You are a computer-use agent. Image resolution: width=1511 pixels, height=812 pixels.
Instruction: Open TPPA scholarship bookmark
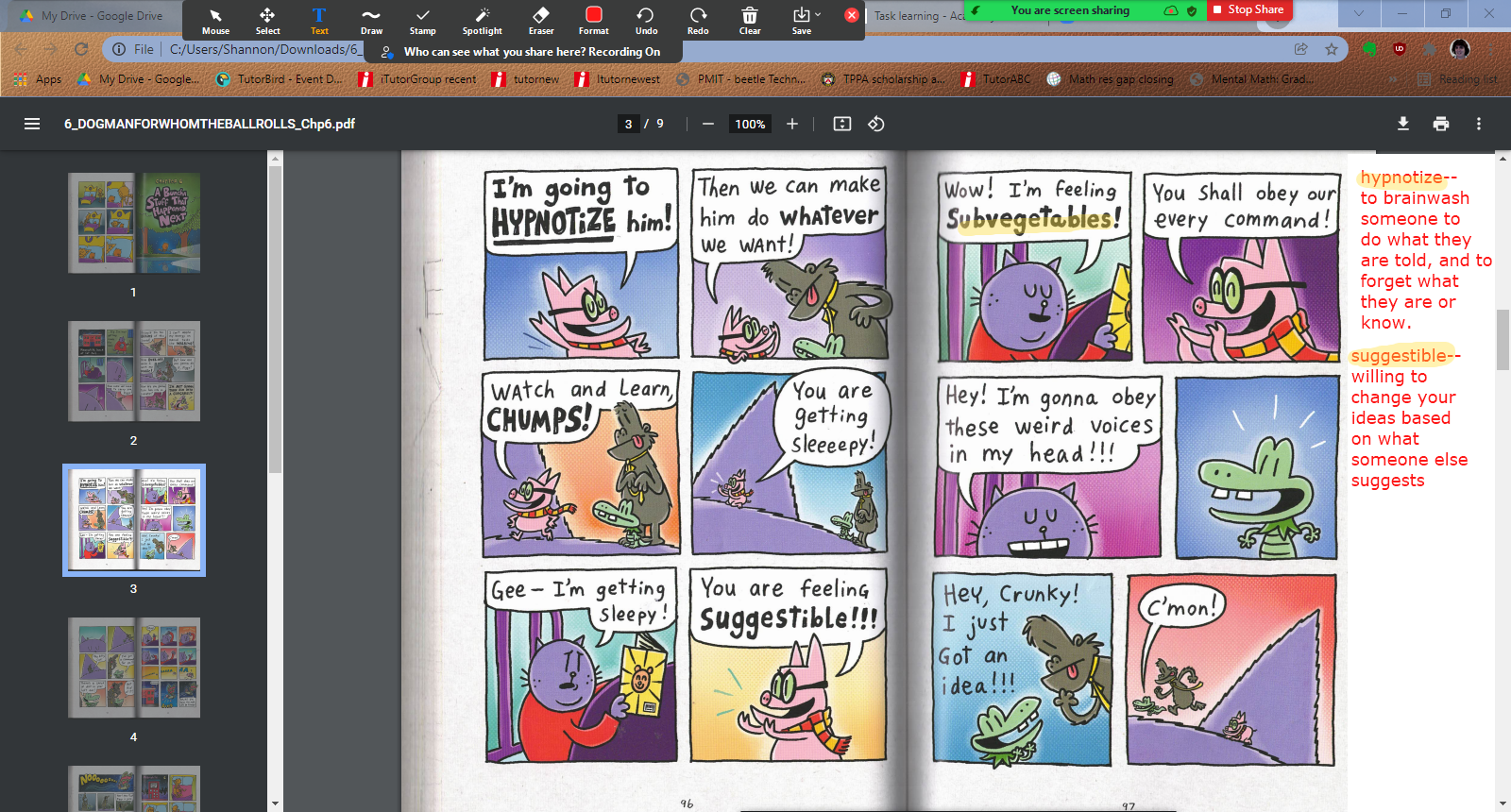coord(883,79)
